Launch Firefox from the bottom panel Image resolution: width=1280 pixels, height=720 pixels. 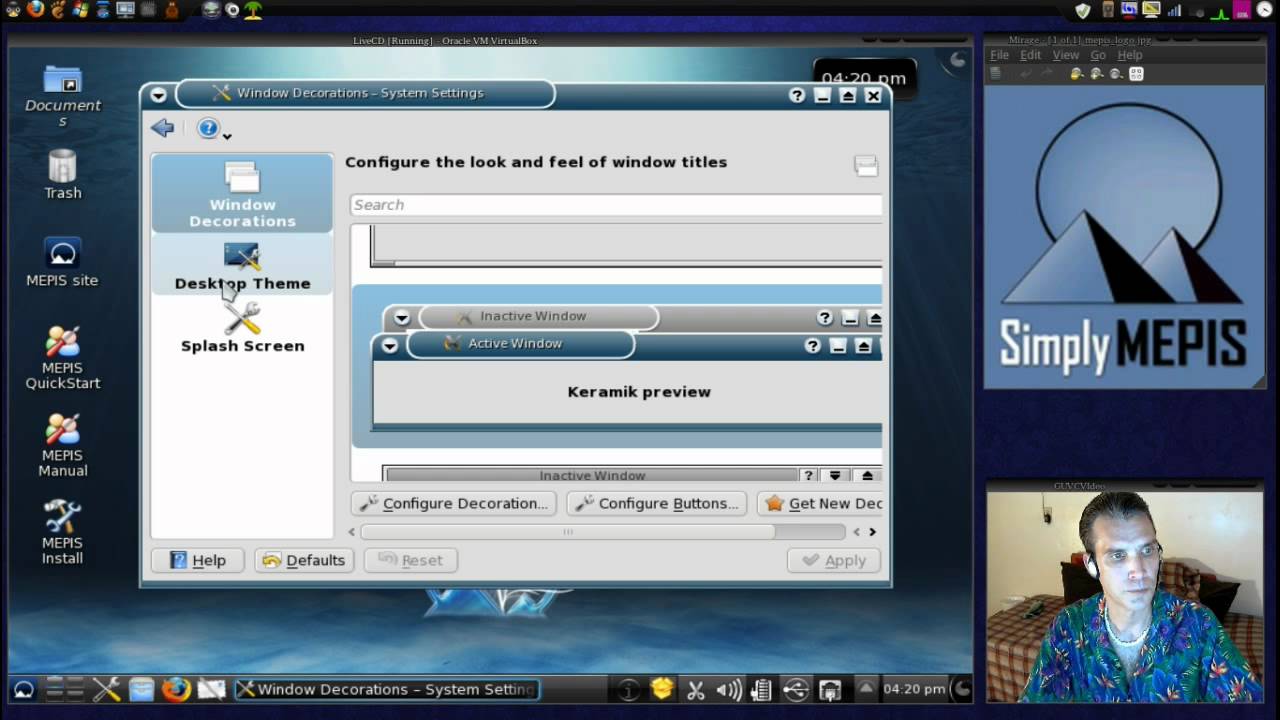point(176,689)
